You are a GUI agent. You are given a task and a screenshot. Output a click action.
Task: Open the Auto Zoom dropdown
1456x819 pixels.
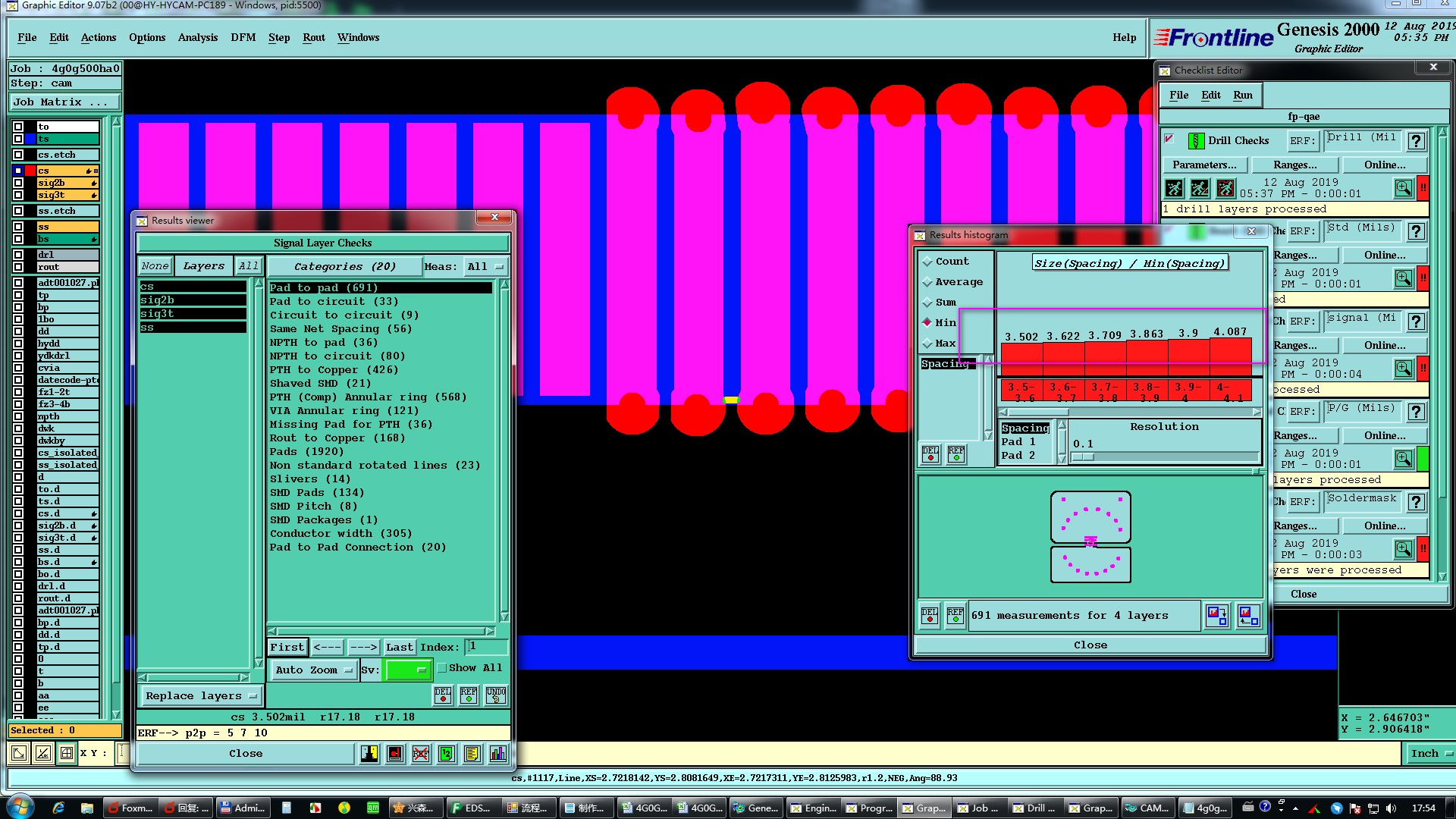coord(314,670)
